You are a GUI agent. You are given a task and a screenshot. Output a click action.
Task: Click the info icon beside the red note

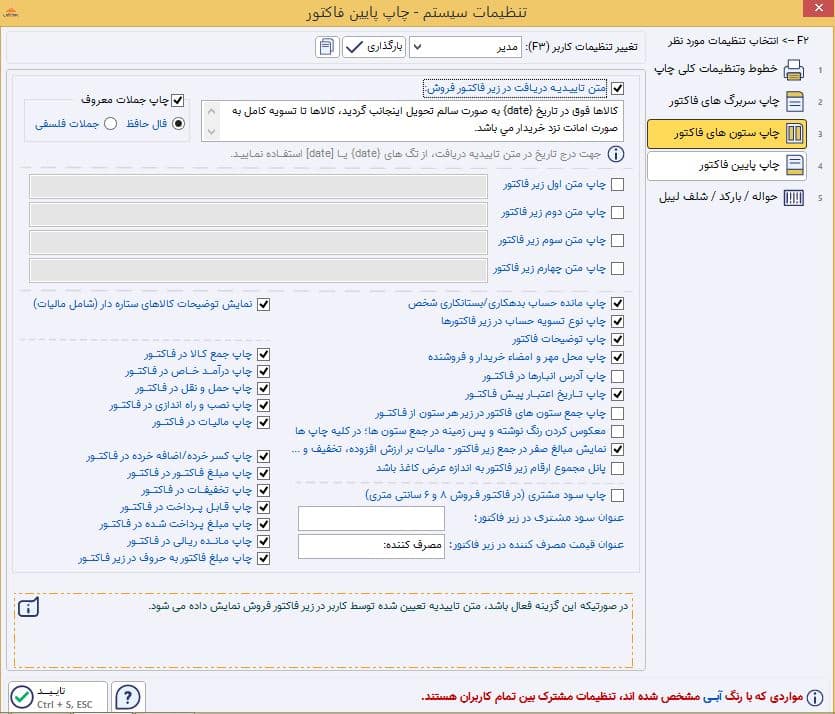pyautogui.click(x=815, y=697)
